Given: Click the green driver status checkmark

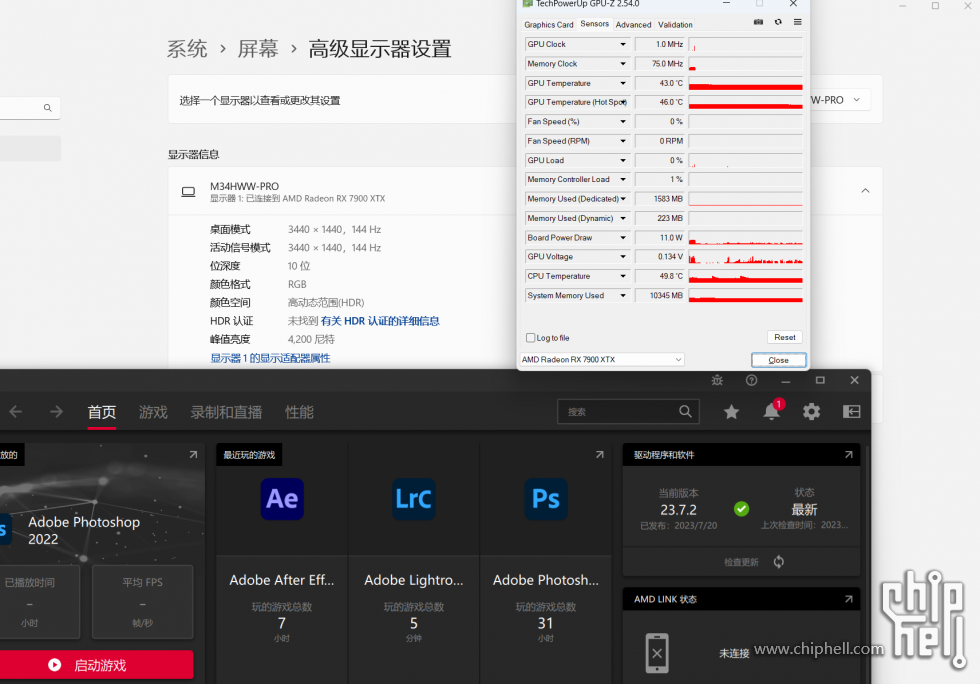Looking at the screenshot, I should click(x=741, y=509).
